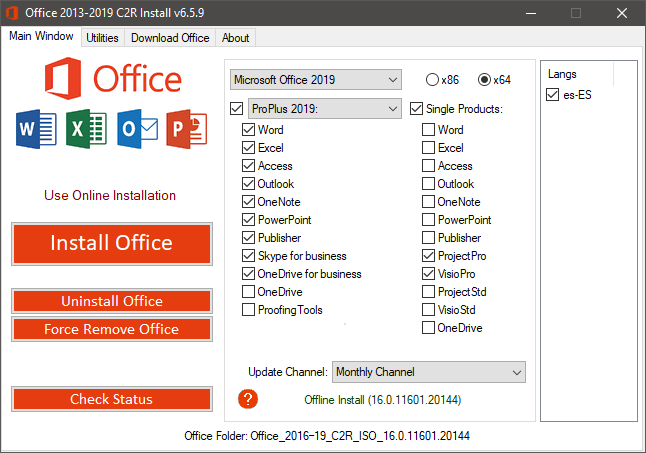
Task: Check Access under Single Products
Action: click(428, 166)
